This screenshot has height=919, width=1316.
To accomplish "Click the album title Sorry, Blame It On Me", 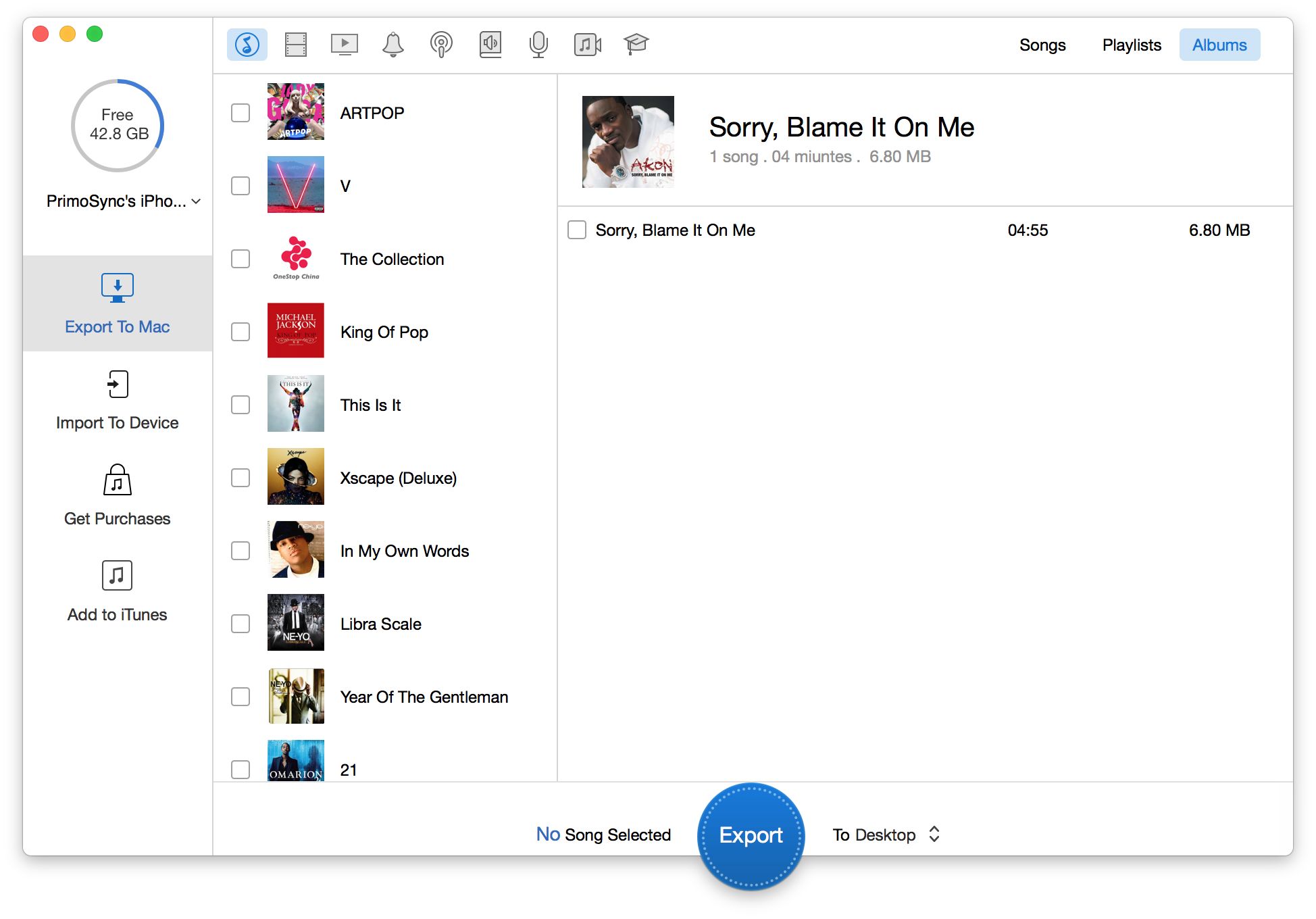I will tap(842, 127).
